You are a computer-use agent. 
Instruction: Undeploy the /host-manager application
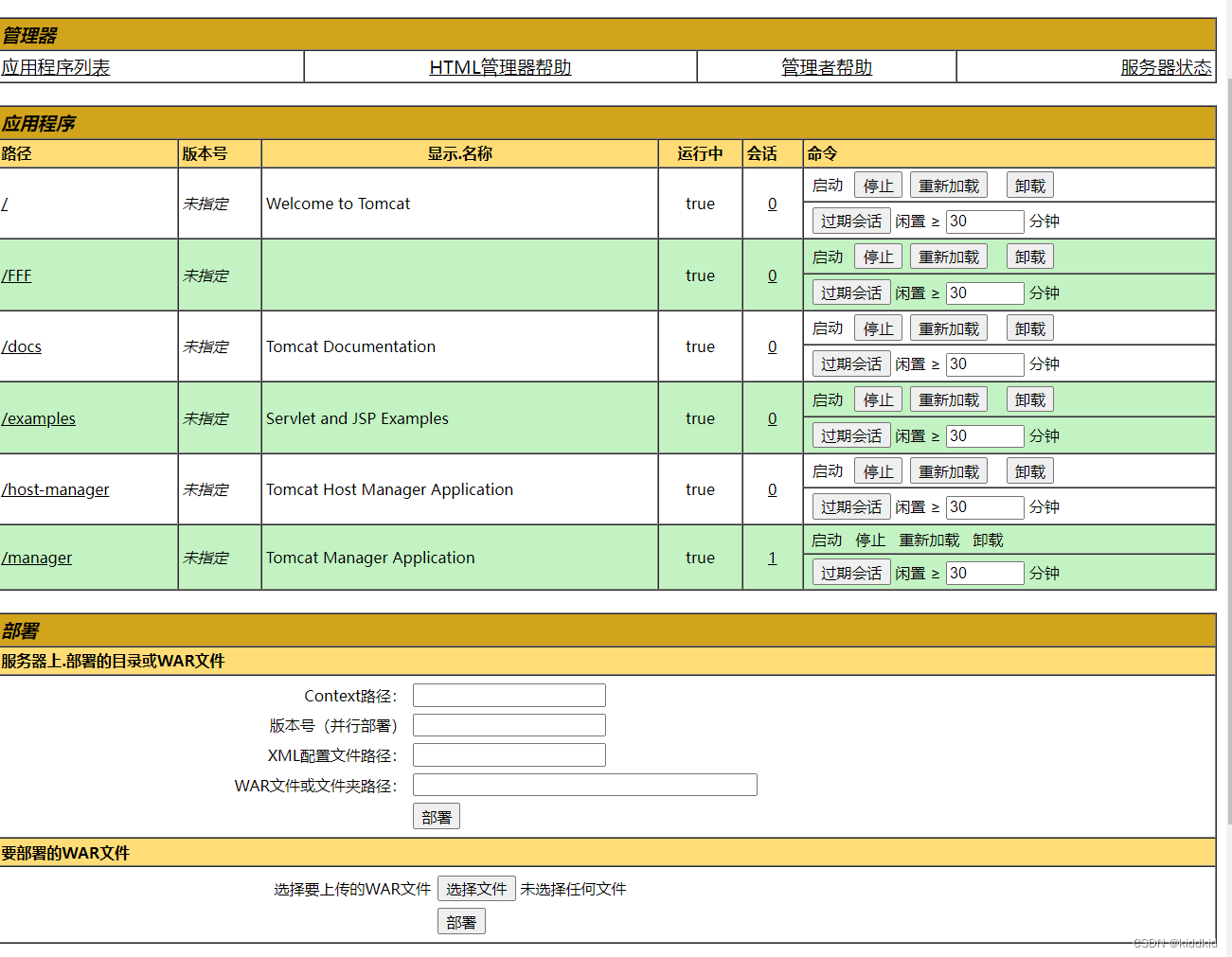1030,471
